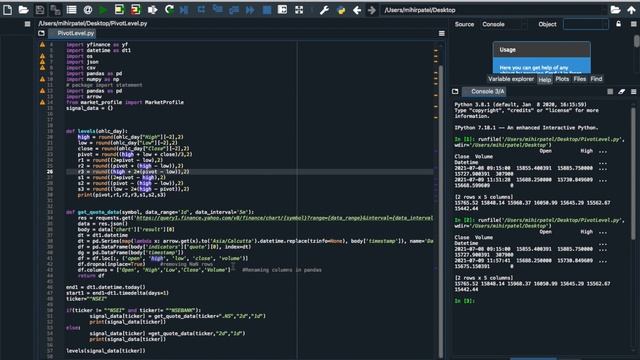Browse for a working directory folder icon
The height and width of the screenshot is (360, 640).
coord(616,10)
